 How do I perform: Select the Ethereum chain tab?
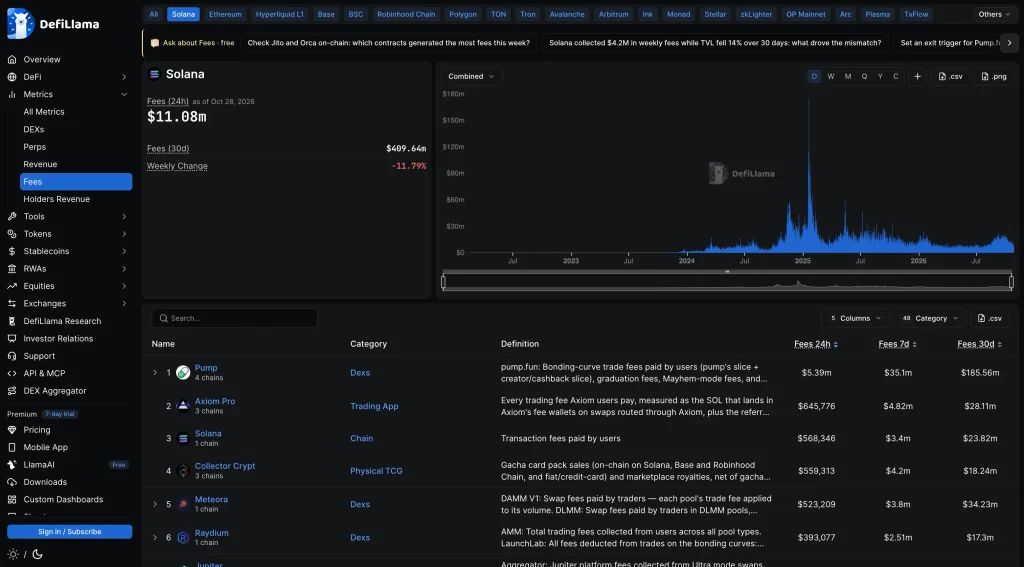(x=225, y=14)
